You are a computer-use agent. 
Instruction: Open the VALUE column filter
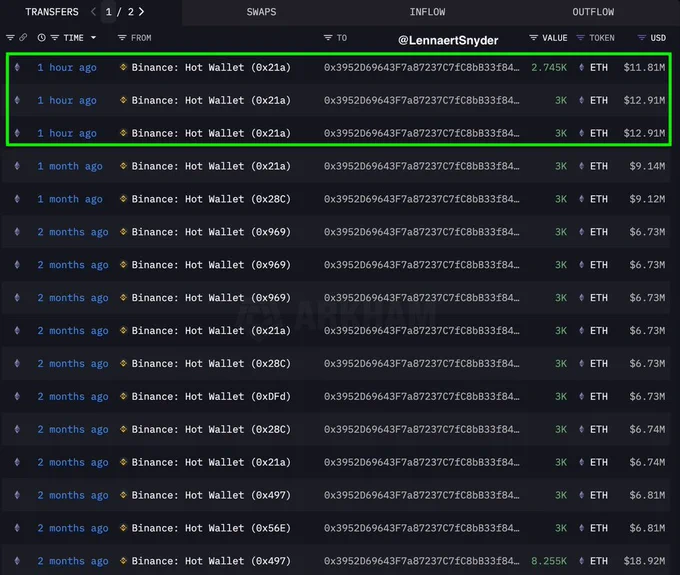click(x=533, y=38)
